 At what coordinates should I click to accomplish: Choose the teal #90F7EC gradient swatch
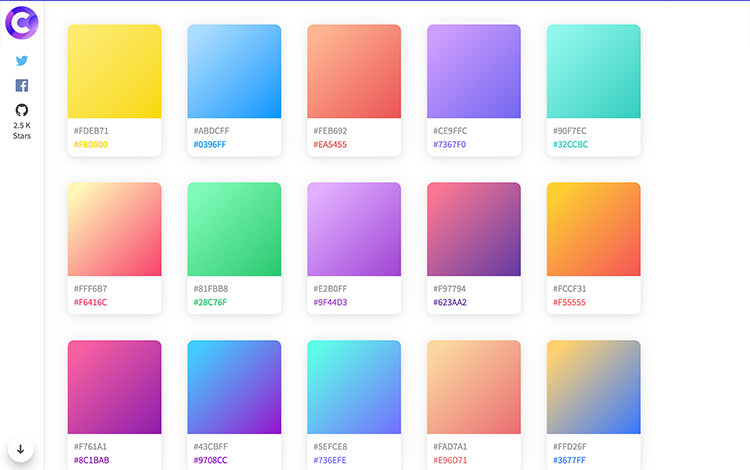(593, 71)
